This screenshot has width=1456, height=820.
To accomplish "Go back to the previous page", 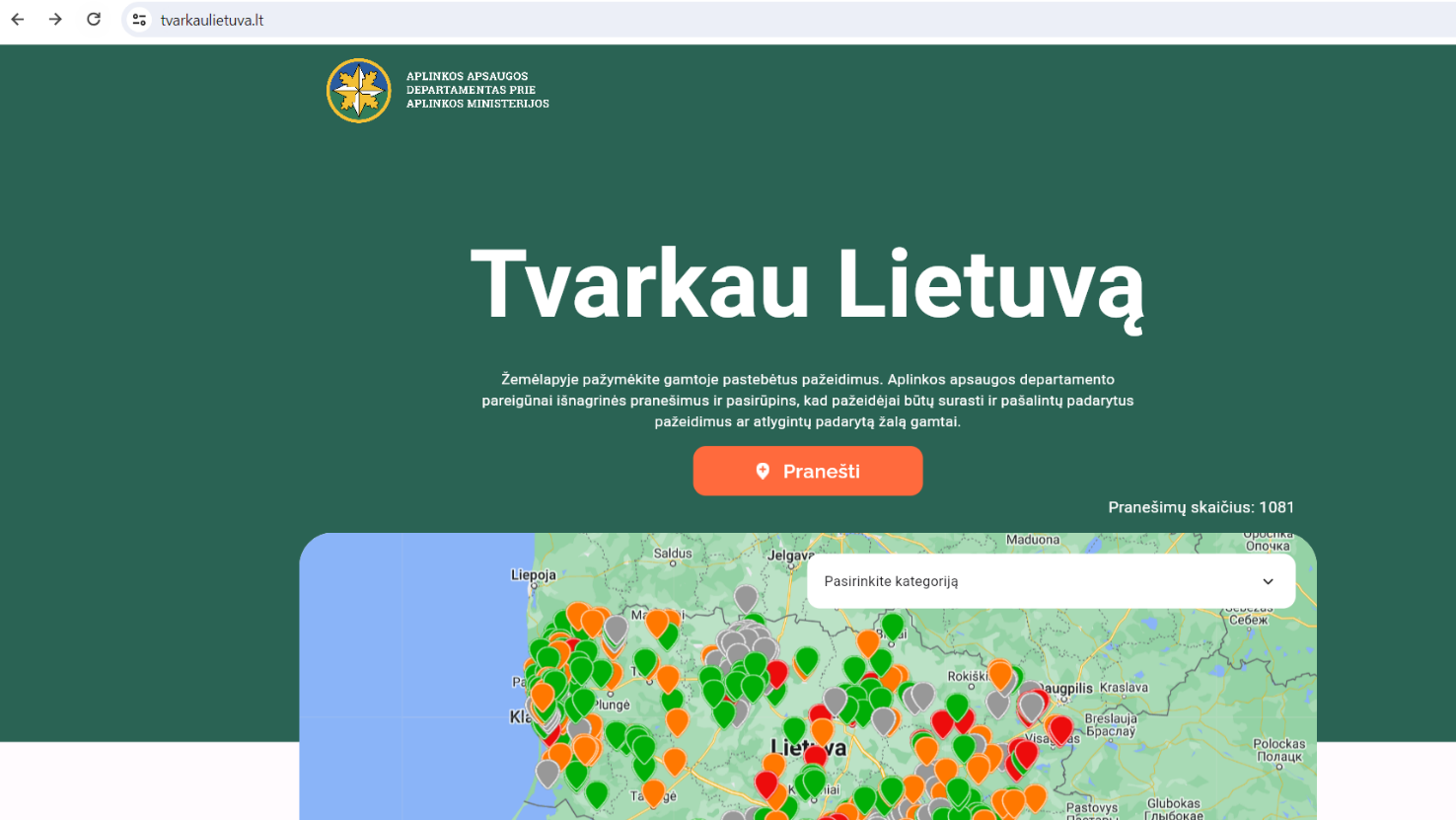I will pyautogui.click(x=18, y=20).
